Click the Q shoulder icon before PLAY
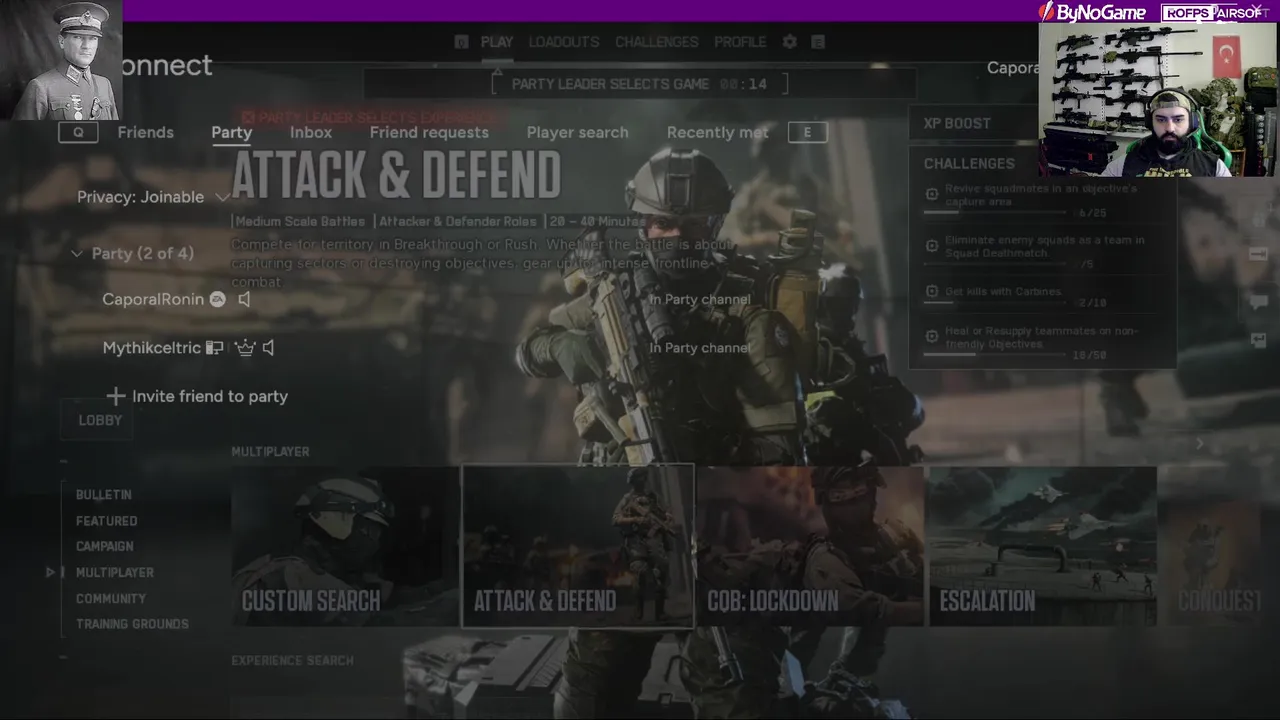Screen dimensions: 1280x720 click(461, 42)
